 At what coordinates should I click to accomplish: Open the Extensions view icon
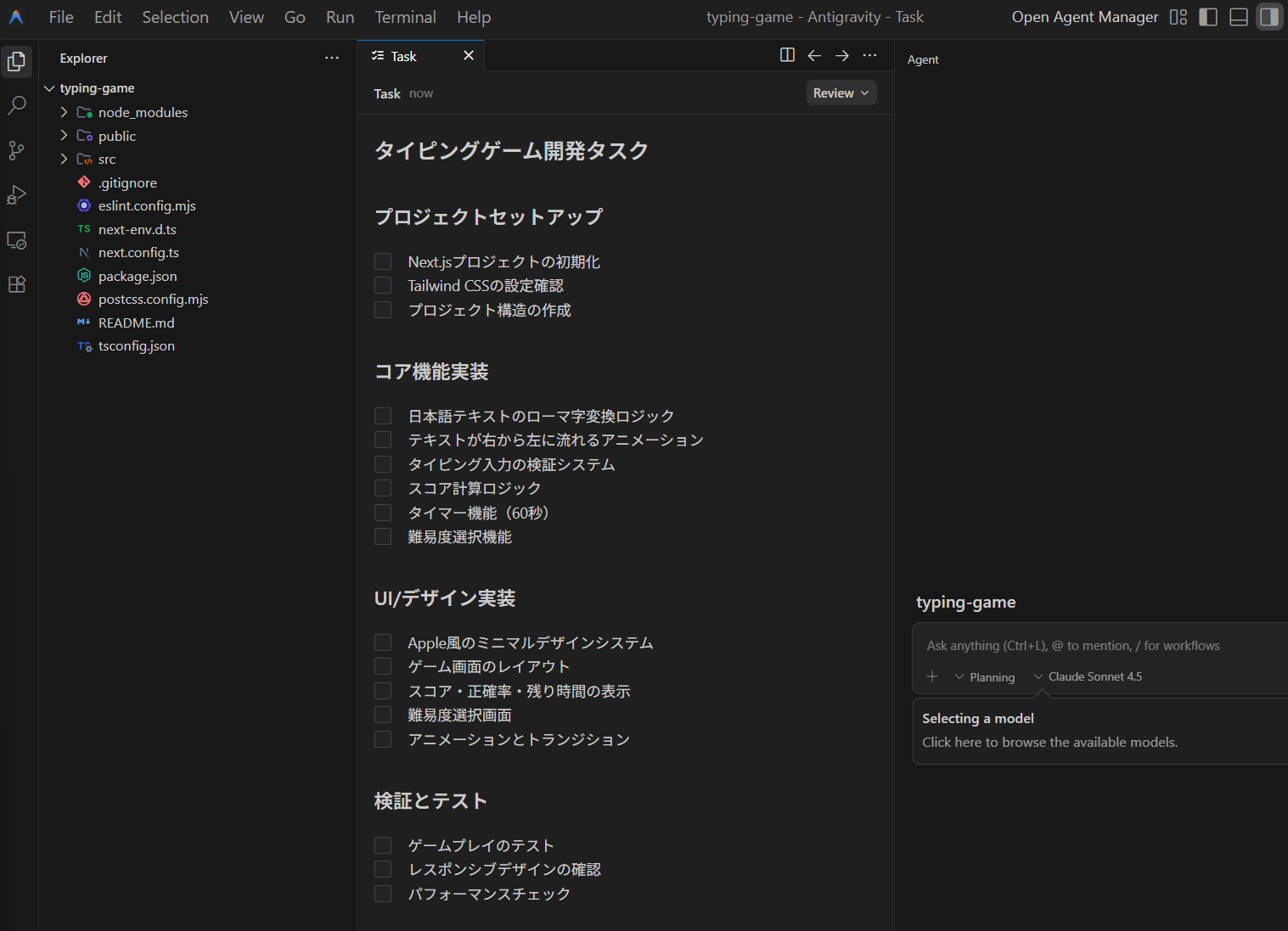tap(17, 284)
